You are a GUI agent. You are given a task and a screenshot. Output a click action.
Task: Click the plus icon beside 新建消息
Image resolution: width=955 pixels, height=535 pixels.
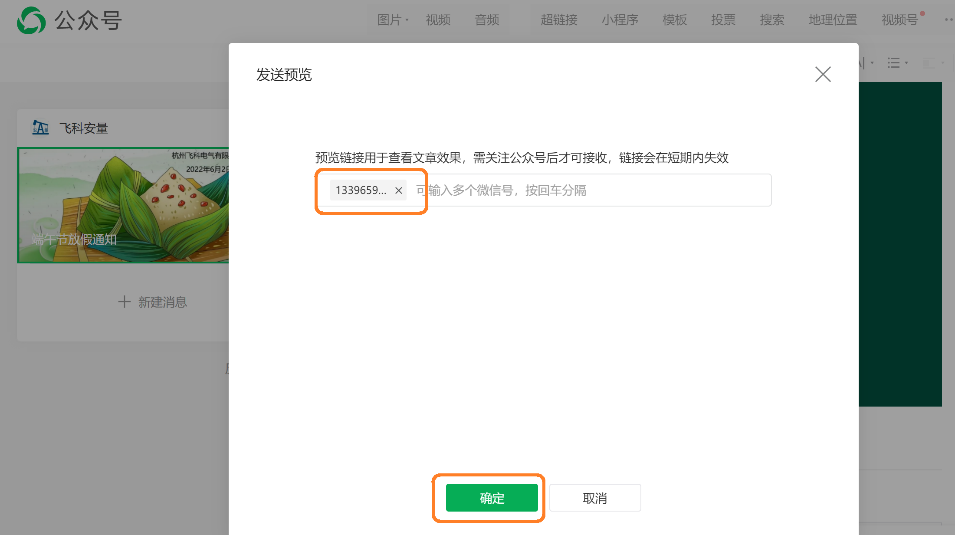pos(124,302)
